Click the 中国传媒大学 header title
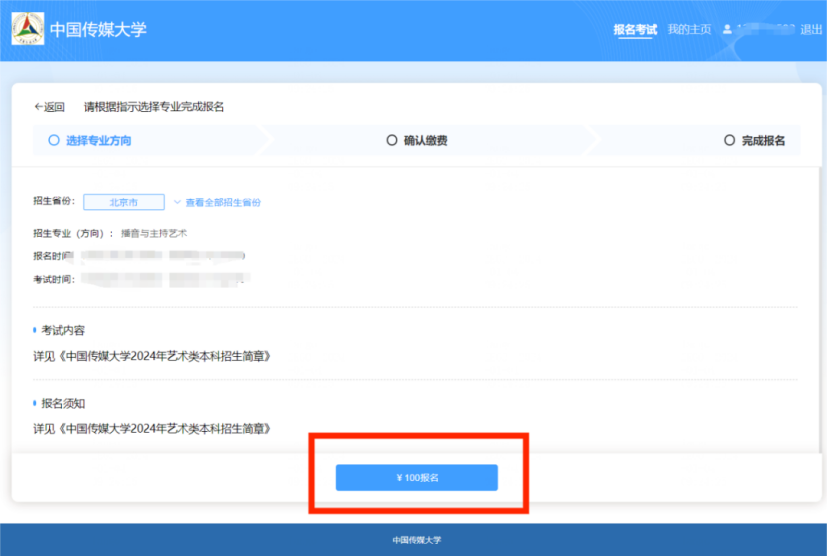This screenshot has height=556, width=827. [98, 30]
